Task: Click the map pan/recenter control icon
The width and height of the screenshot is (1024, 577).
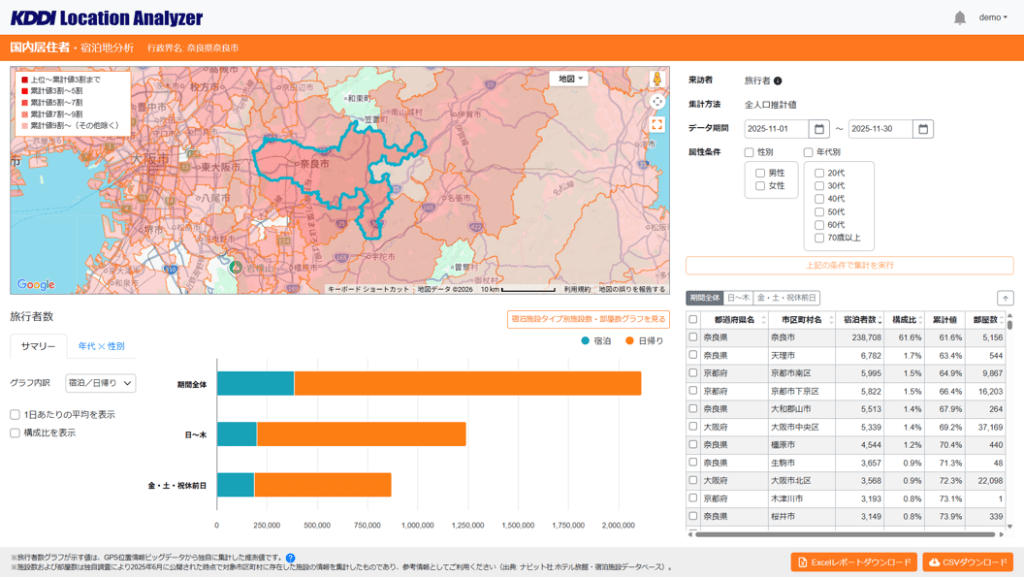Action: click(x=657, y=101)
